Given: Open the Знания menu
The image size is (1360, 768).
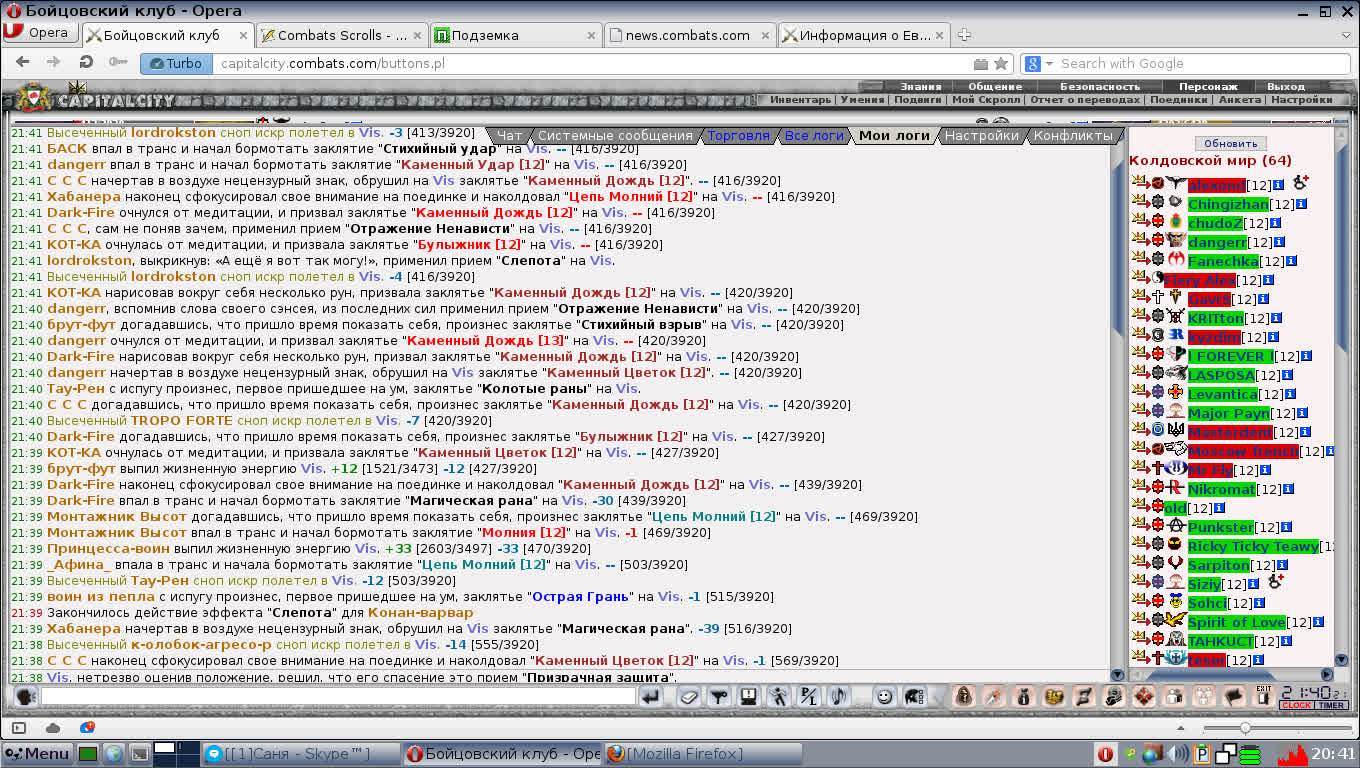Looking at the screenshot, I should click(x=920, y=87).
